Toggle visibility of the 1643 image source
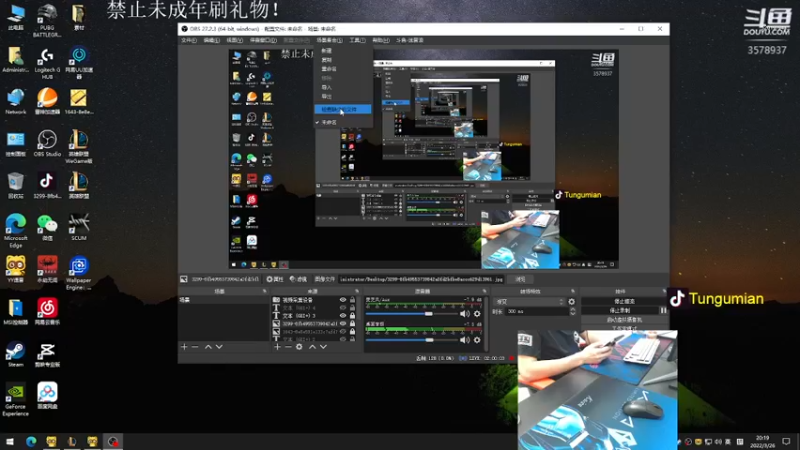Screen dimensions: 800x450 pyautogui.click(x=343, y=332)
